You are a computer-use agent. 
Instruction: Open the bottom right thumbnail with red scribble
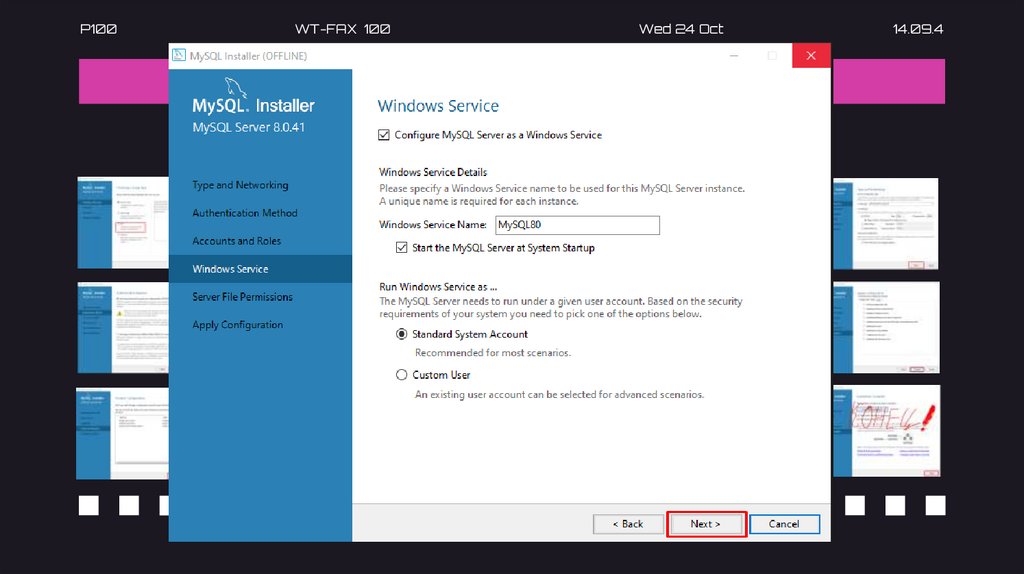pos(887,431)
